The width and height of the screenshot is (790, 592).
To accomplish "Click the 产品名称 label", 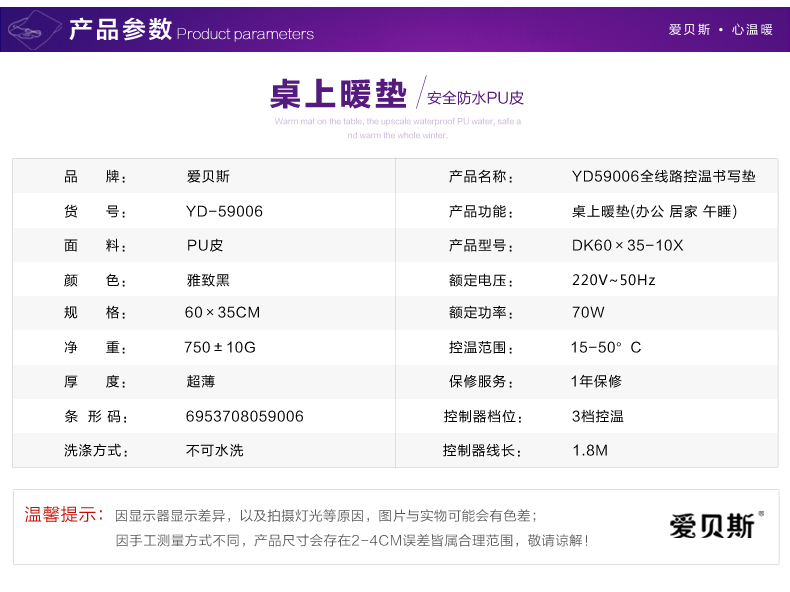I will click(x=481, y=176).
